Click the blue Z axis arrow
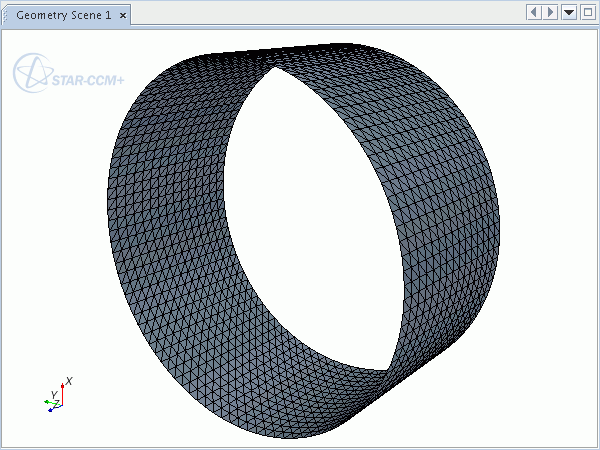 (51, 408)
